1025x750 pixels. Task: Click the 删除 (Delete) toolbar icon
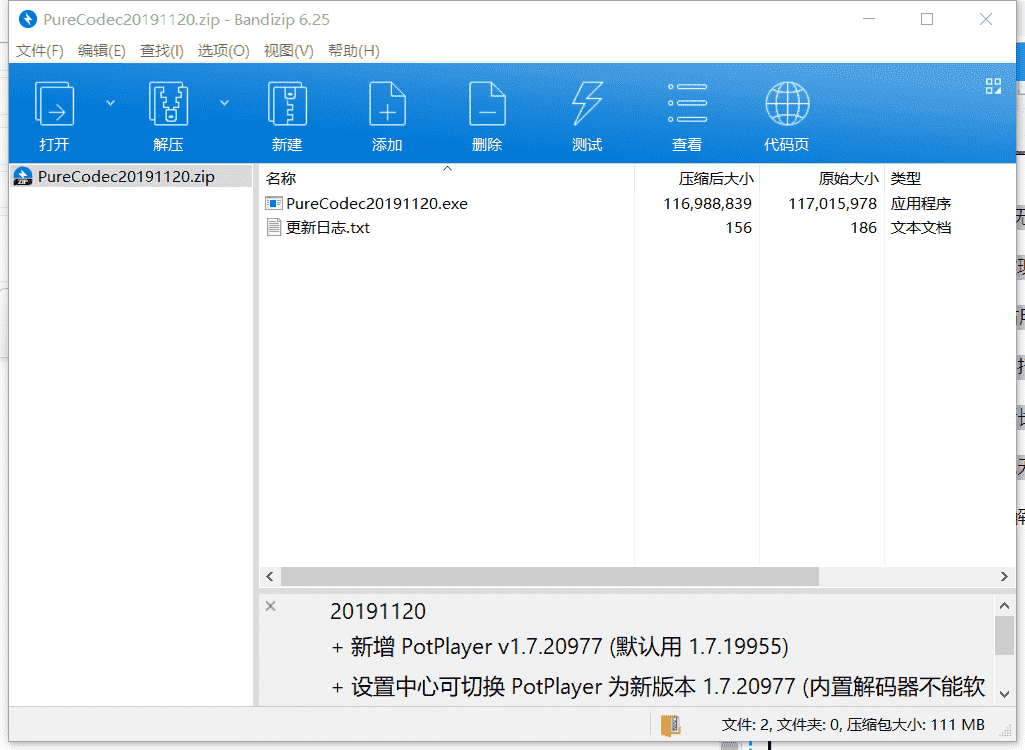pyautogui.click(x=487, y=104)
